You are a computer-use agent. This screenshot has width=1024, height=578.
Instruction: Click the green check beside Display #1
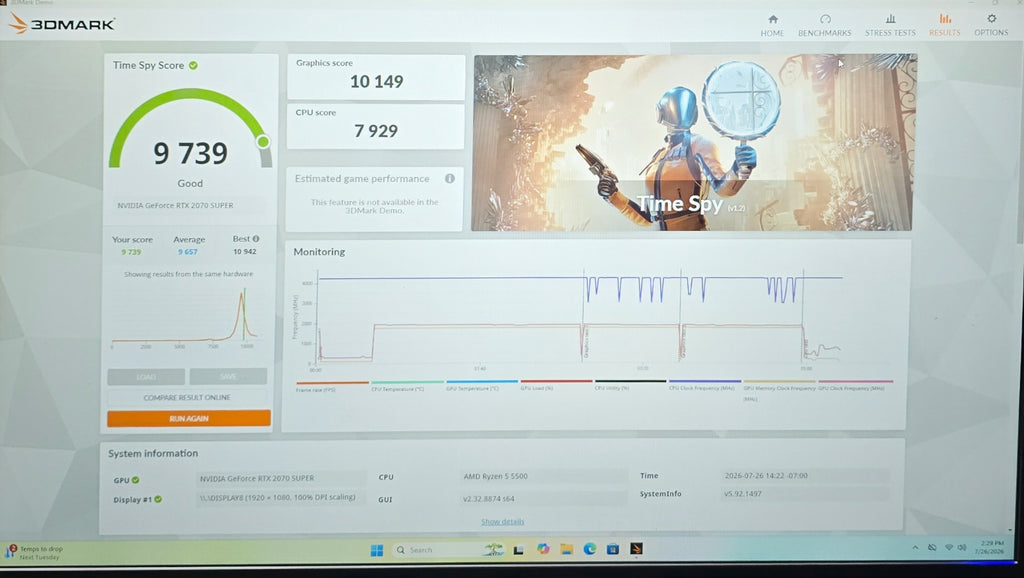158,499
